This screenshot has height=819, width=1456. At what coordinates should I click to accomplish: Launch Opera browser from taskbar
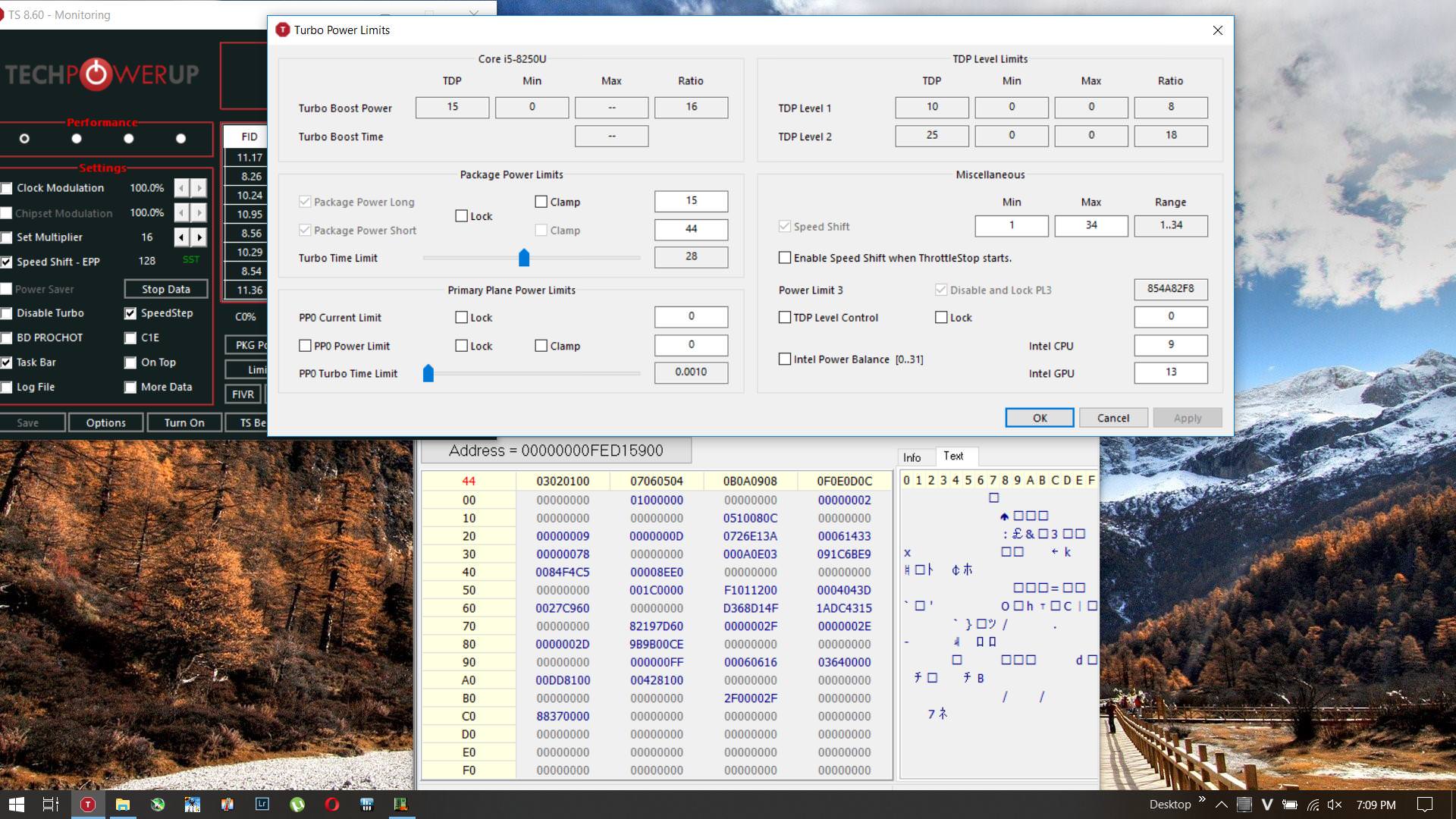click(x=332, y=805)
